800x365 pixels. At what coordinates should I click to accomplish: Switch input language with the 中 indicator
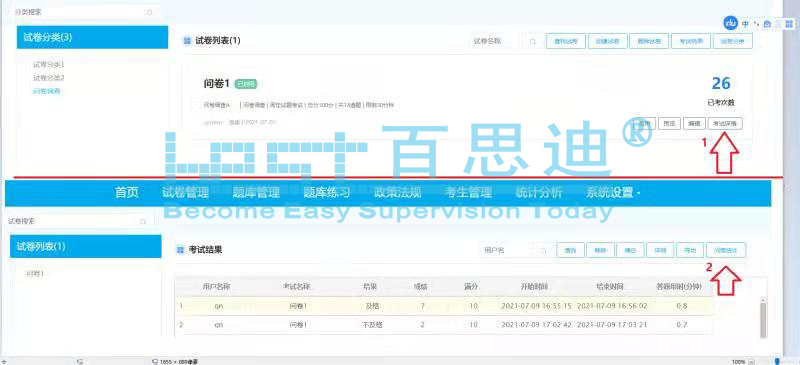pos(746,24)
